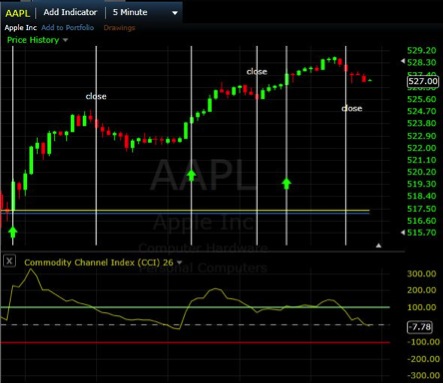Click the 527.00 current price label
This screenshot has height=384, width=444.
[x=423, y=81]
